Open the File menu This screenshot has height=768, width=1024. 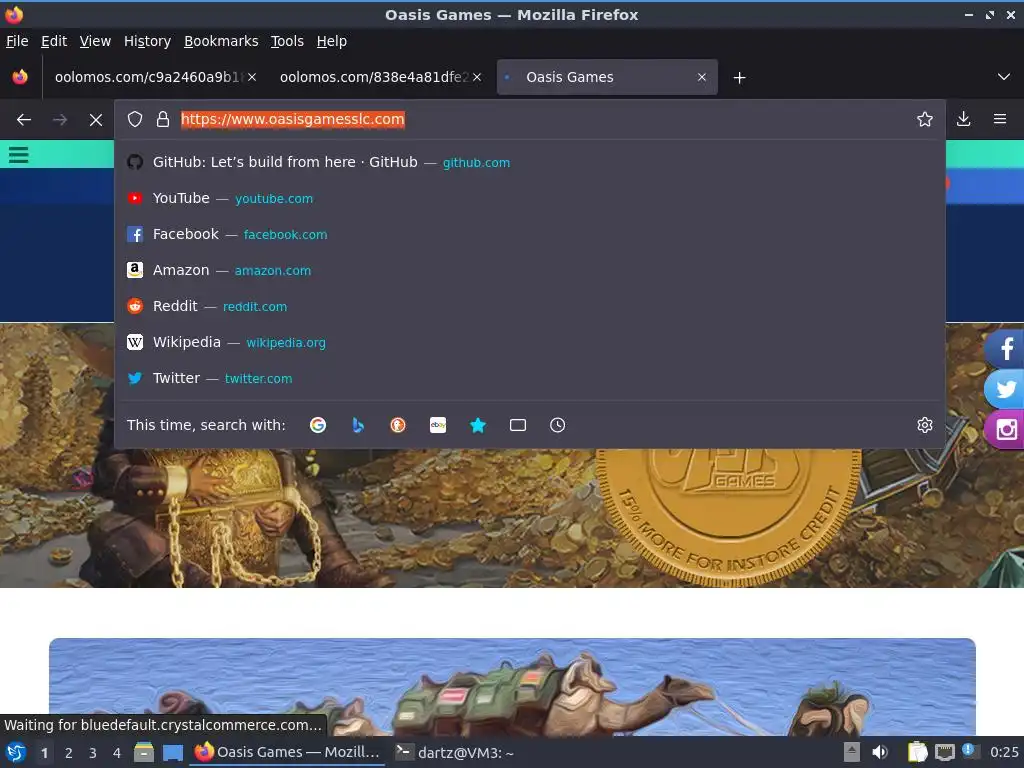17,41
